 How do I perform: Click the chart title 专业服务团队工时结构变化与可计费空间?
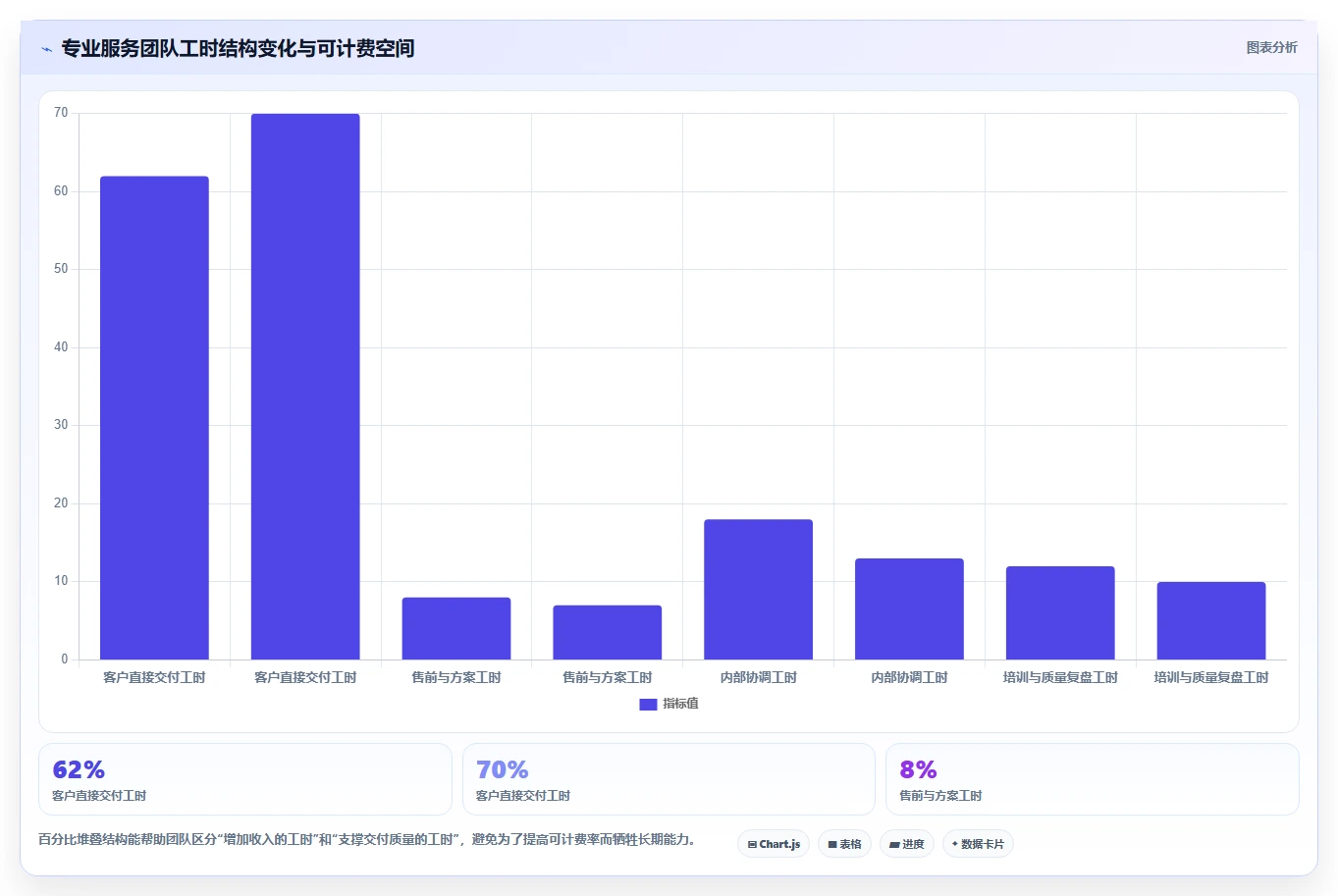[x=238, y=48]
